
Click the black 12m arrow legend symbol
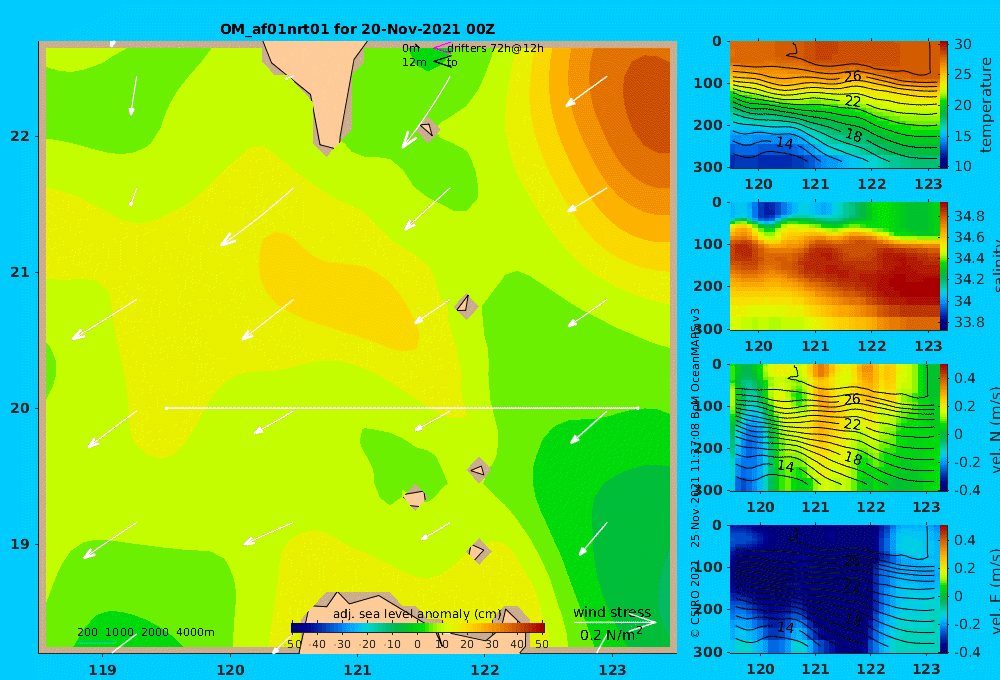click(x=442, y=61)
